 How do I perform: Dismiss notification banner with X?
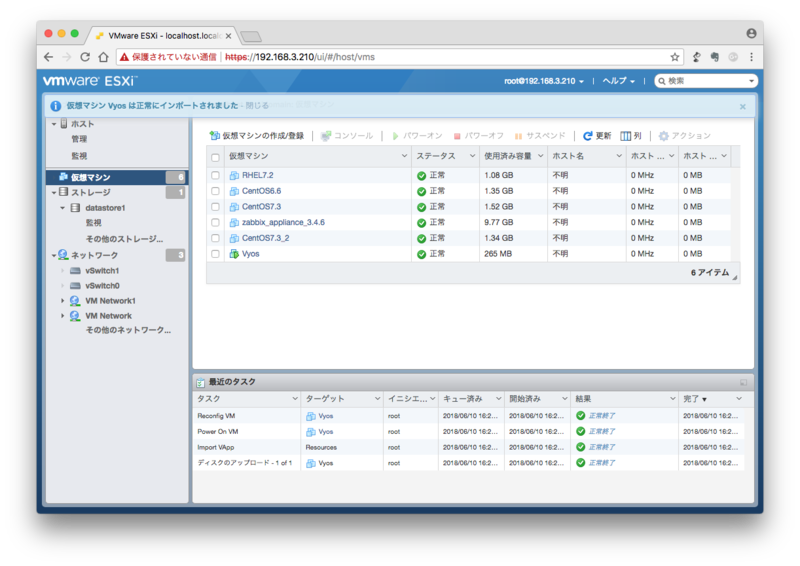pos(743,107)
